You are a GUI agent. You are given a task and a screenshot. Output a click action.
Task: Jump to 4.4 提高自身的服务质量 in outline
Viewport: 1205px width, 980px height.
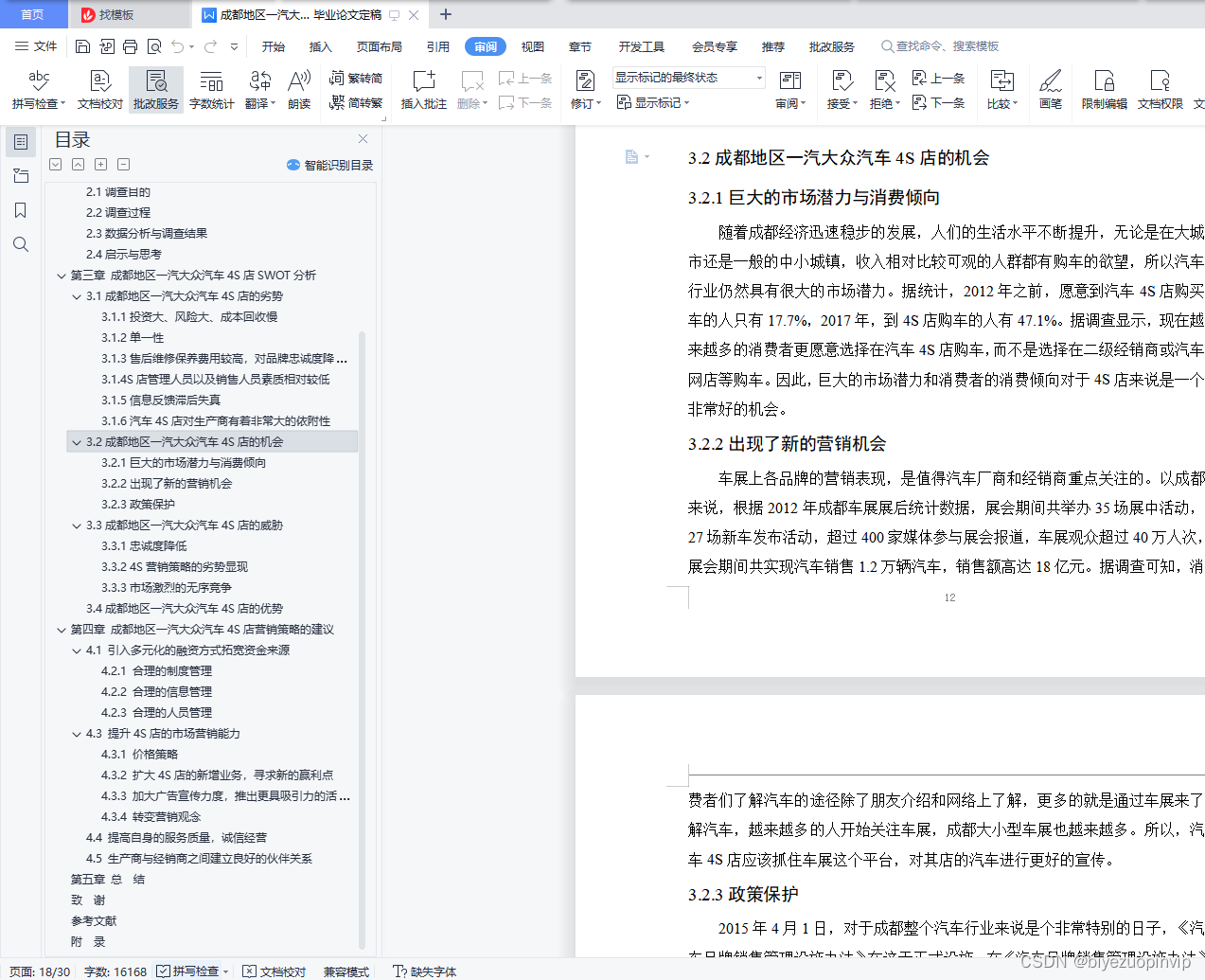point(176,838)
